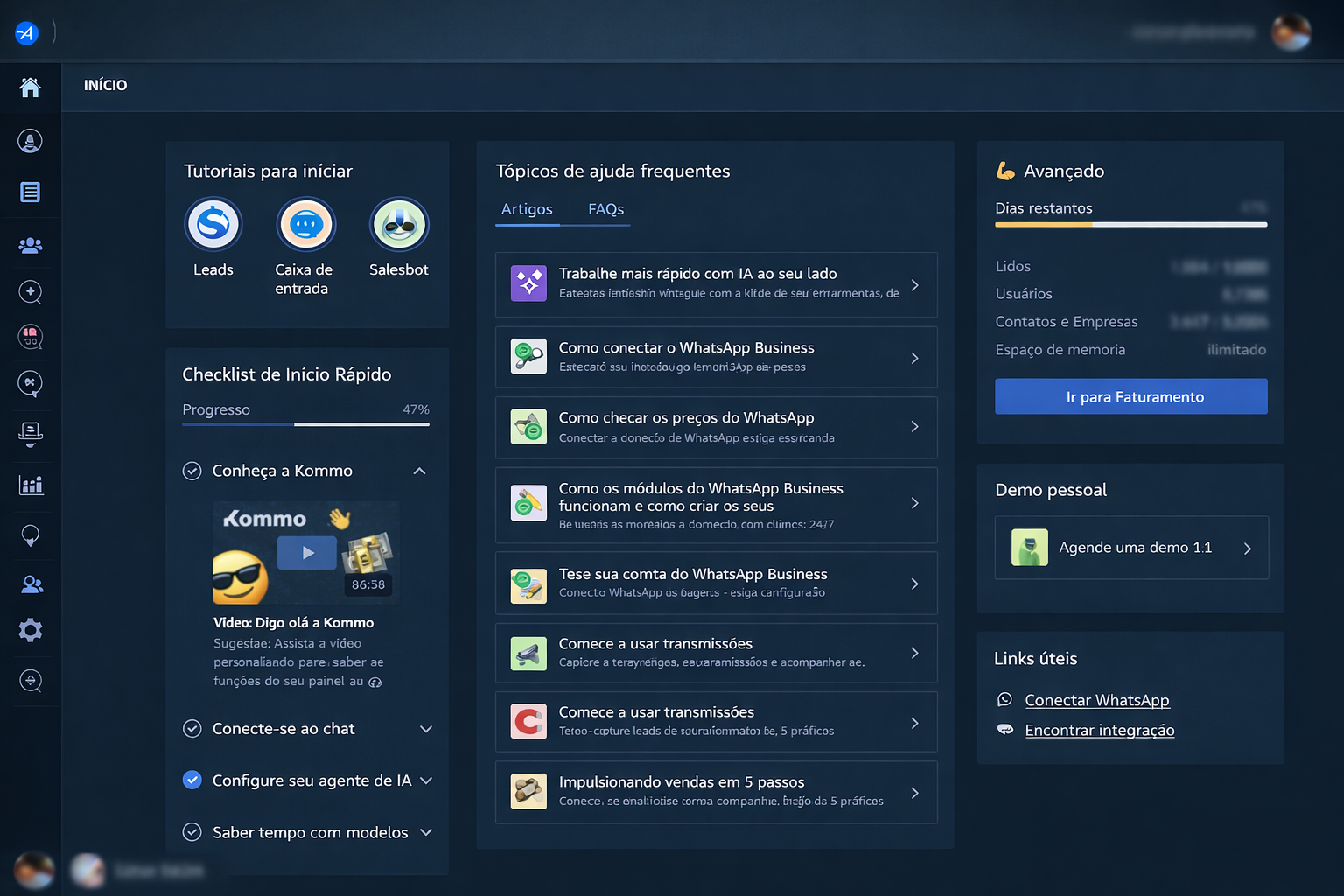Screen dimensions: 1344x896
Task: Toggle the Saber tempo com modelos checkmark
Action: (x=192, y=832)
